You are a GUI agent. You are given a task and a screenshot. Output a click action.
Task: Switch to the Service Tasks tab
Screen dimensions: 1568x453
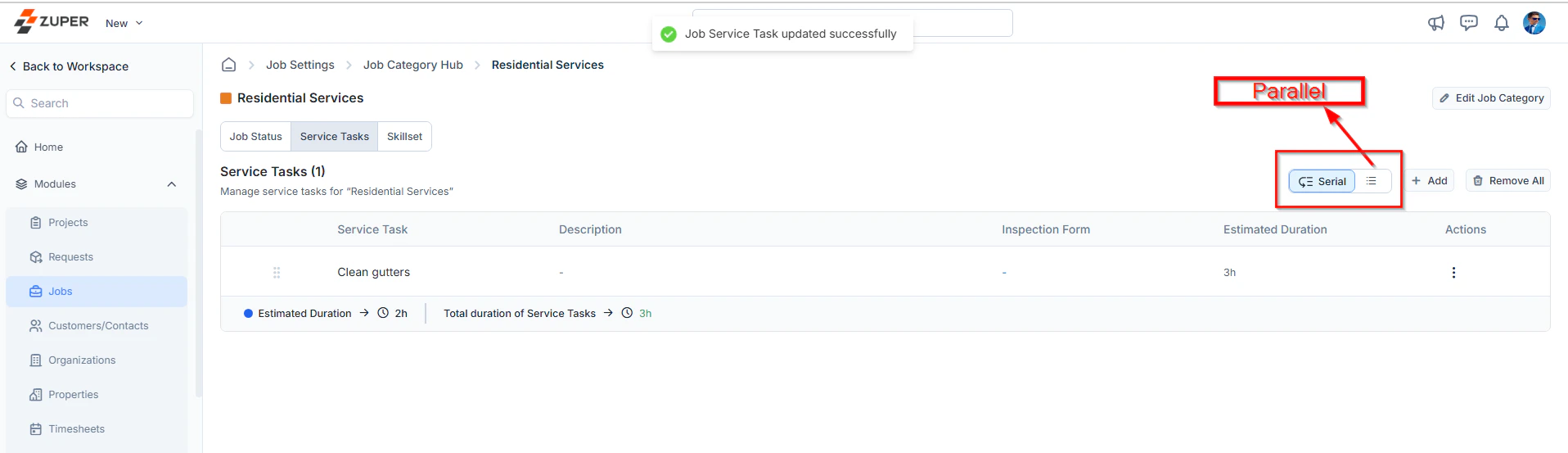click(x=334, y=137)
